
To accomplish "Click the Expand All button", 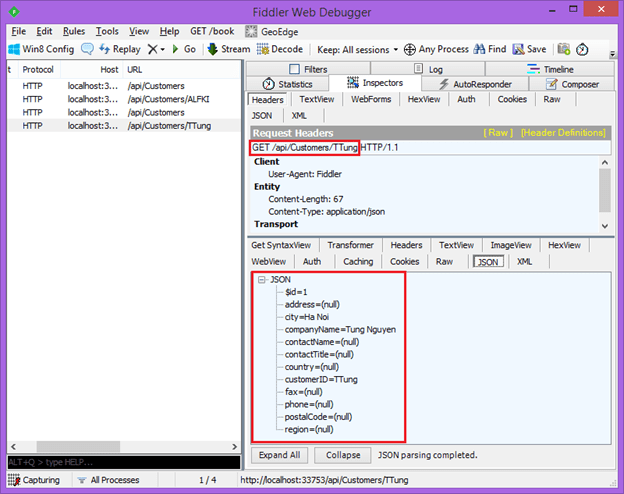I will click(279, 455).
